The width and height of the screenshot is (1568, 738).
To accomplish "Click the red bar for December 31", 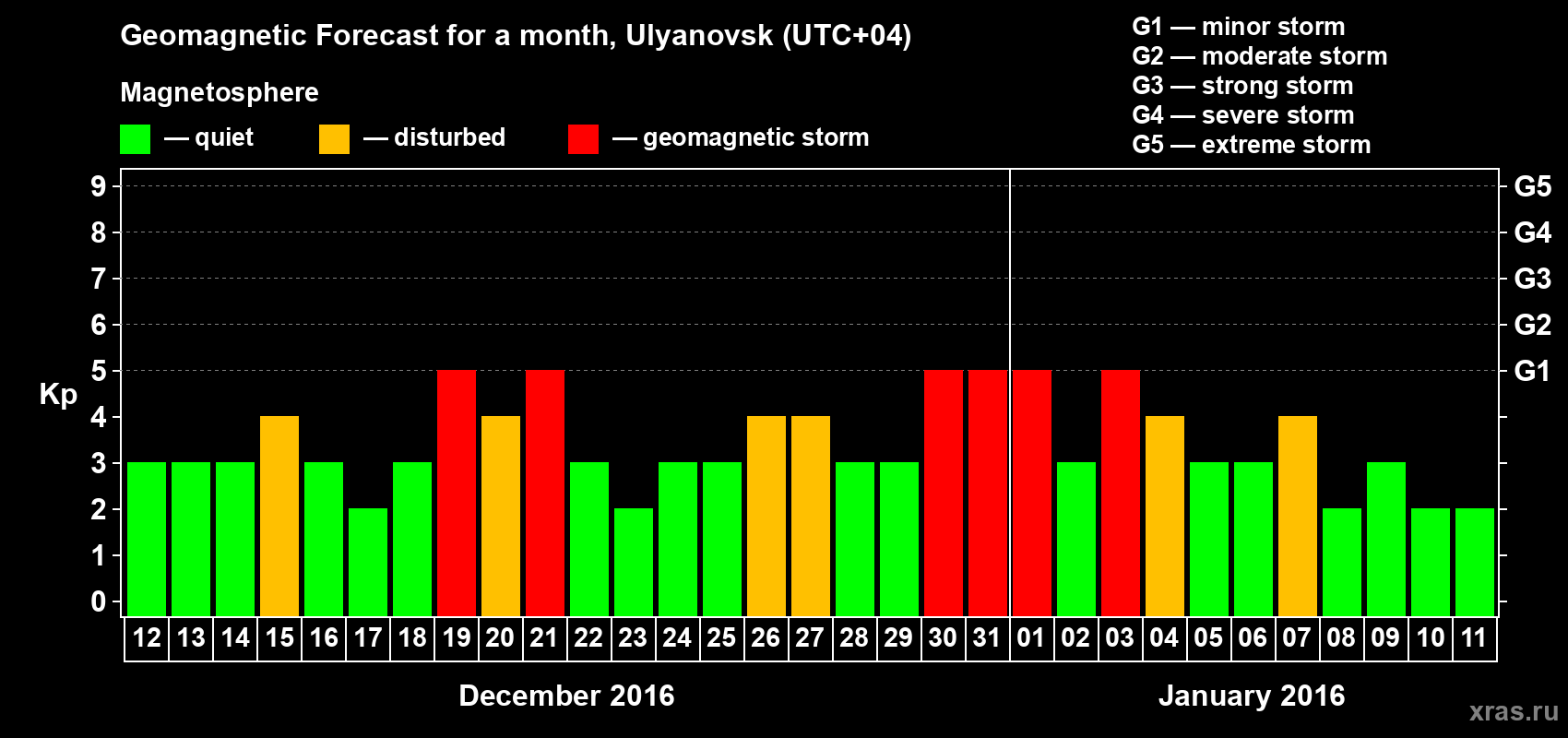I will (988, 493).
